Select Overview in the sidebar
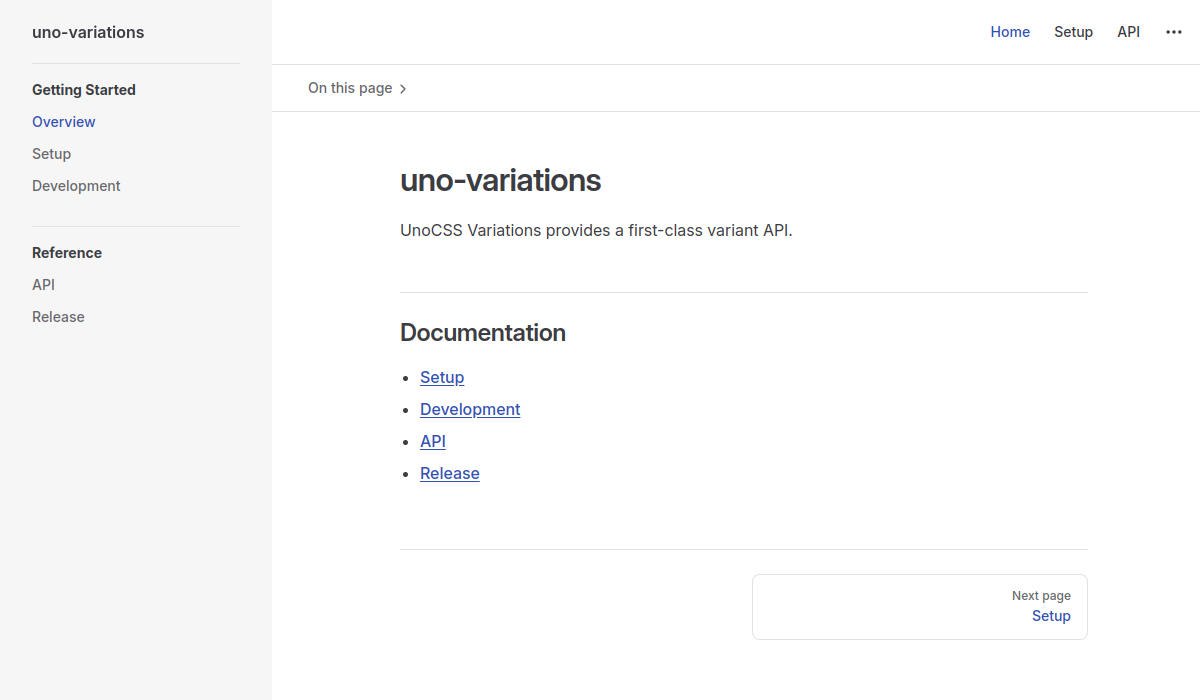1200x700 pixels. [x=63, y=121]
